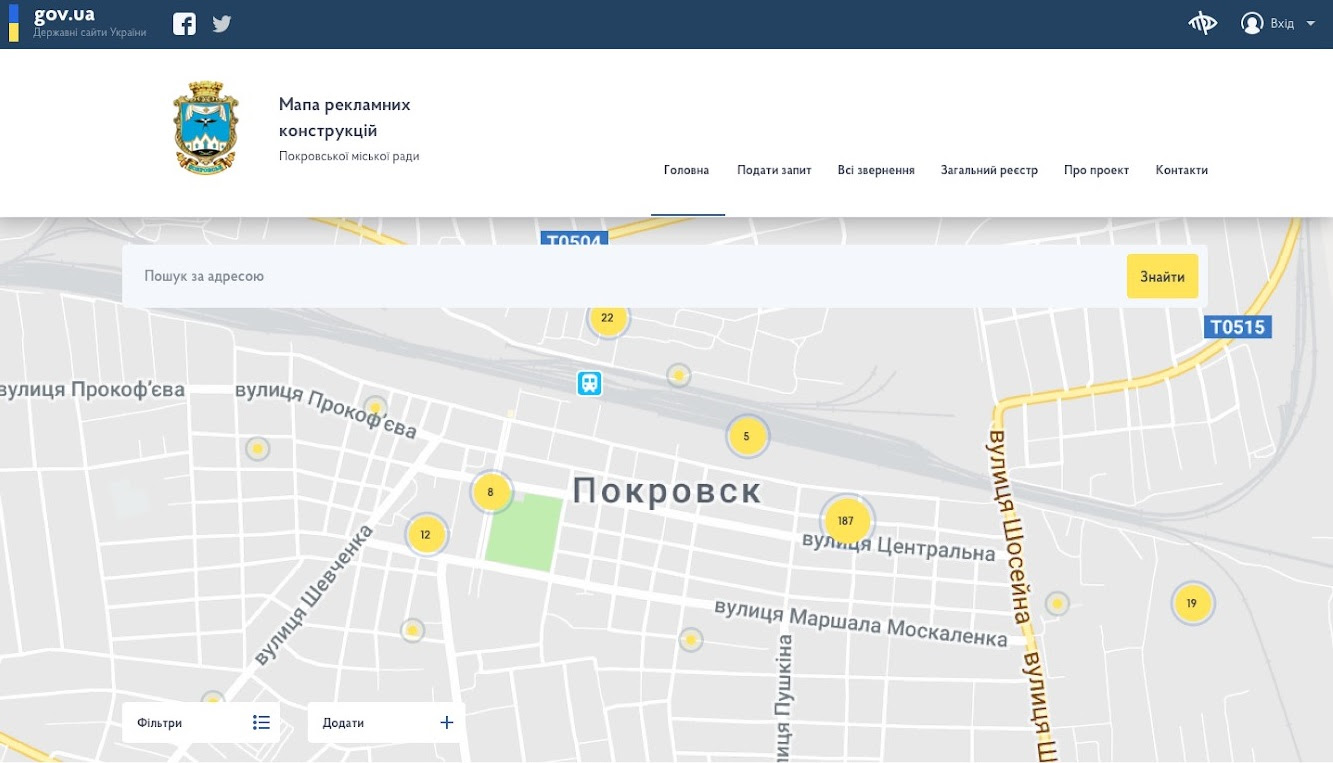The height and width of the screenshot is (763, 1333).
Task: Click the вулиця Маршала Москаленка street label
Action: pyautogui.click(x=861, y=622)
